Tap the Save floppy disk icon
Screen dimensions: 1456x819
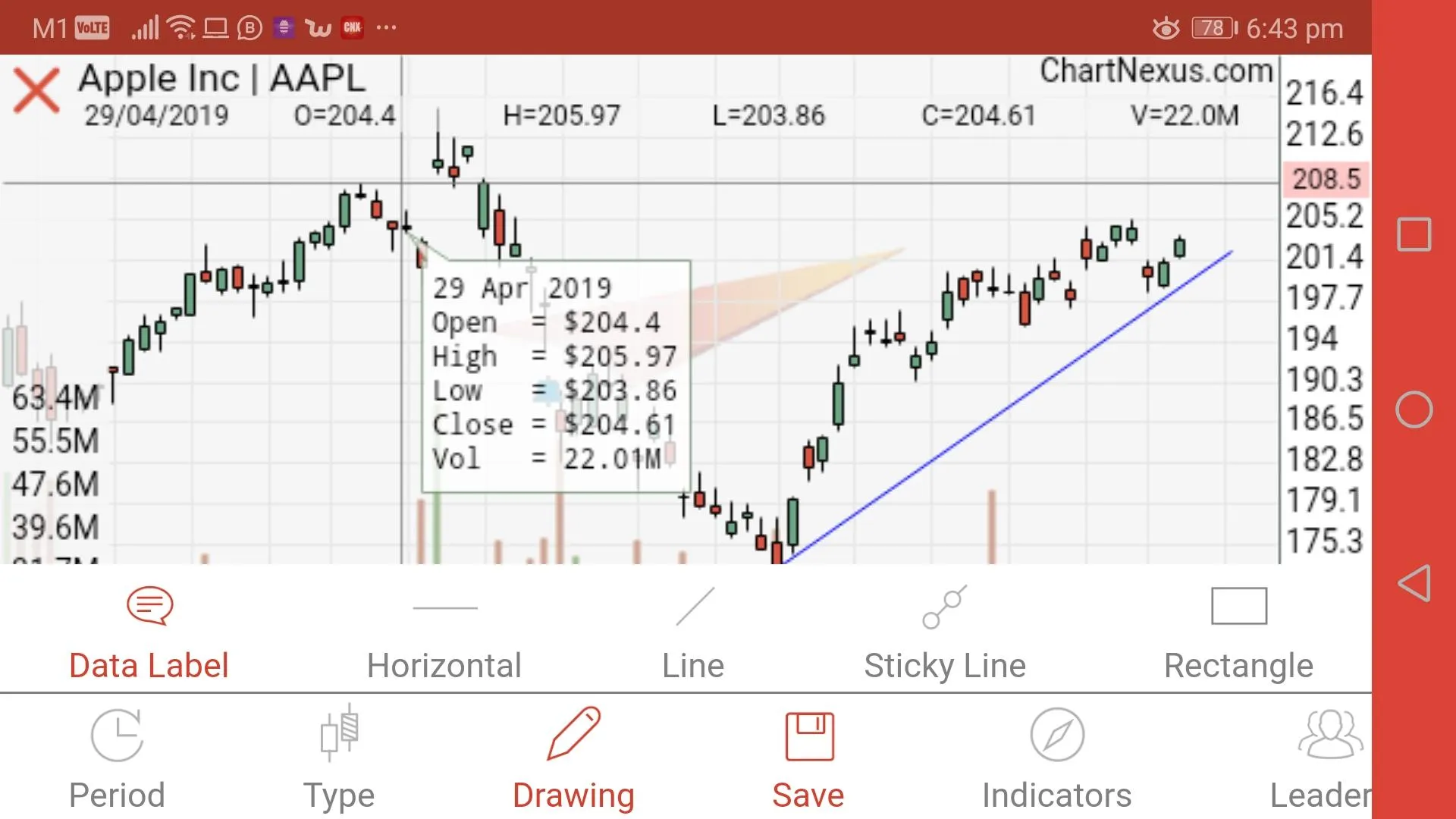(808, 734)
